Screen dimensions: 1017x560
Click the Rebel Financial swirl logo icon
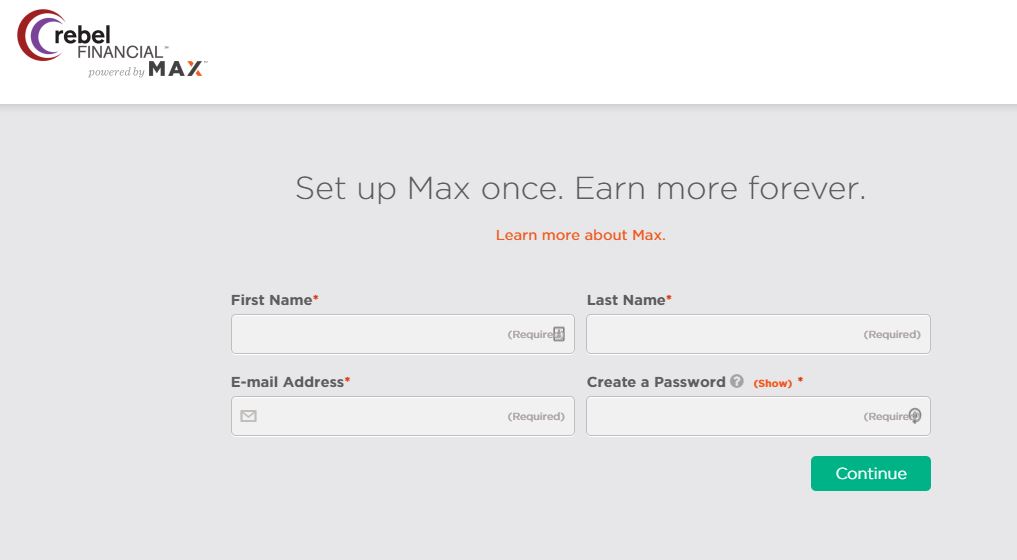(40, 35)
